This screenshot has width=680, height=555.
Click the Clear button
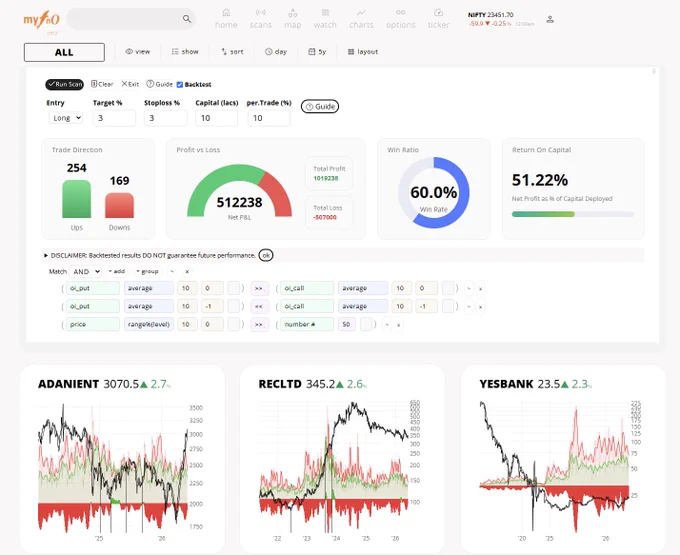[x=102, y=84]
